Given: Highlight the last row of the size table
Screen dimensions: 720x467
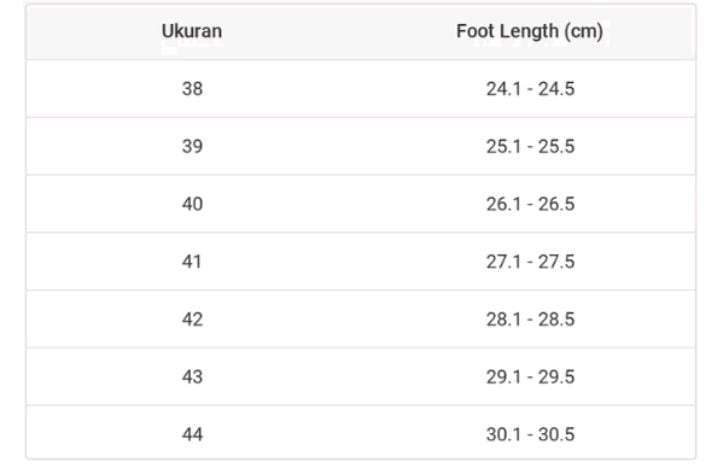Looking at the screenshot, I should [360, 434].
